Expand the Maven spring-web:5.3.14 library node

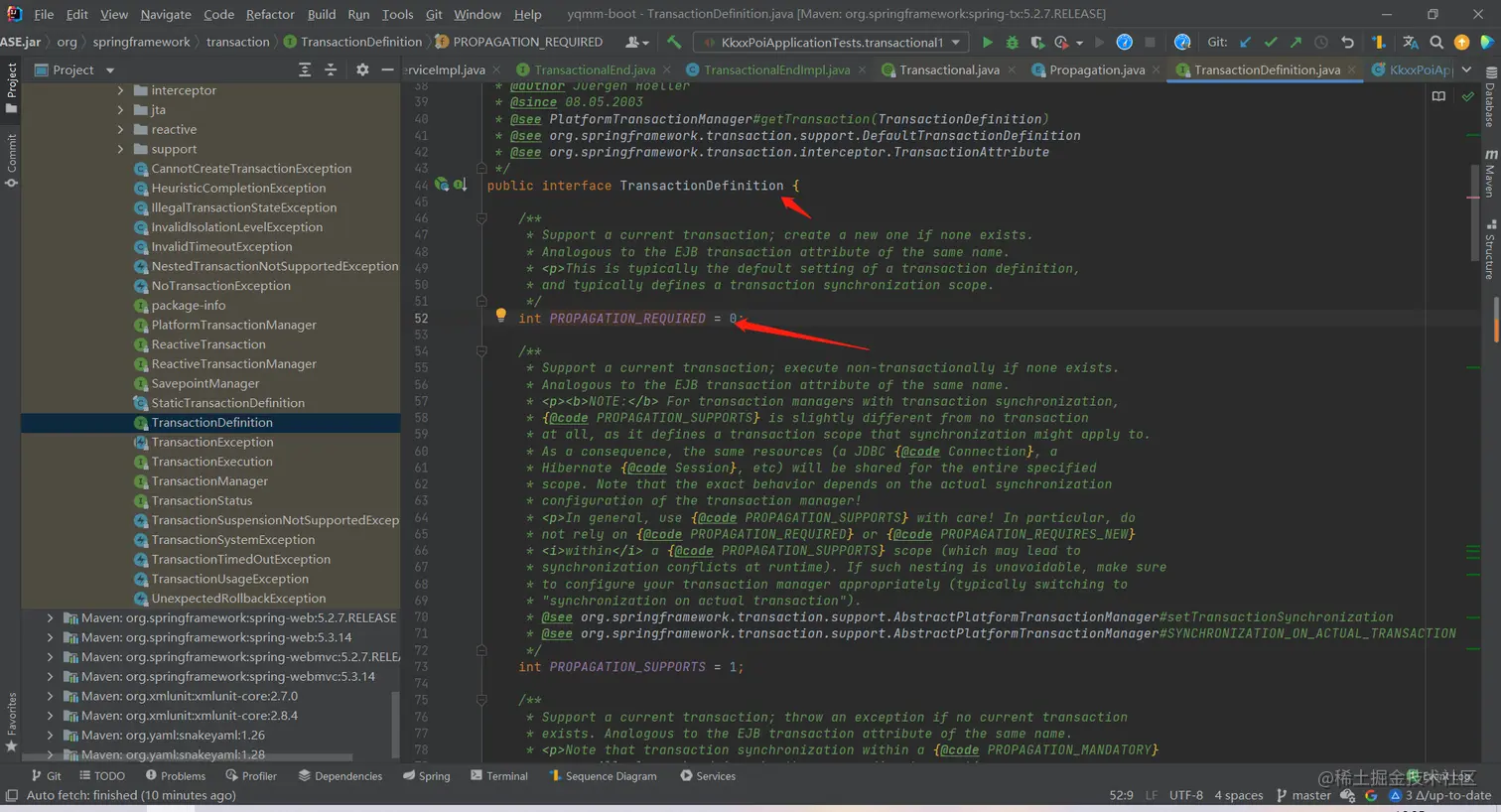(50, 637)
